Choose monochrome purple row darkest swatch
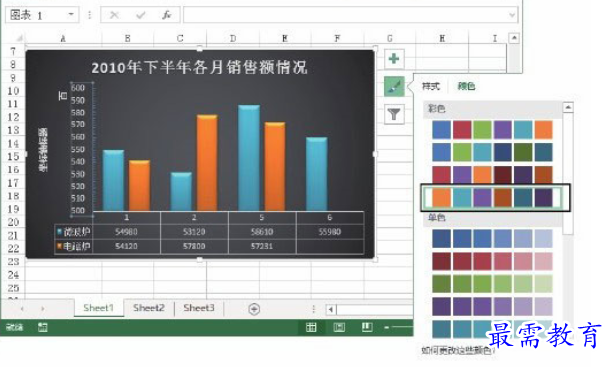610x367 pixels. pyautogui.click(x=442, y=306)
